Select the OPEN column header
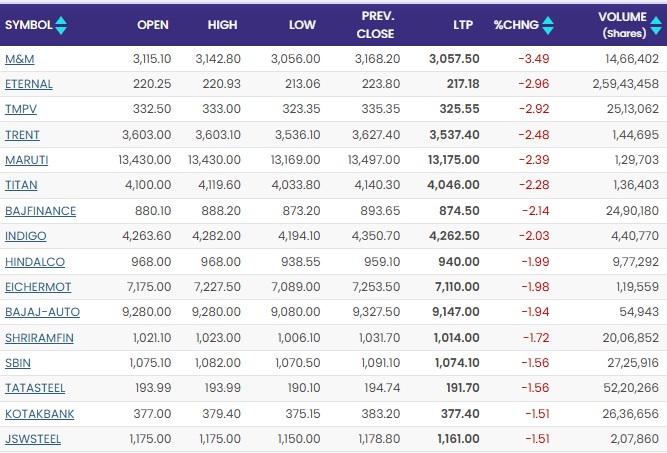Viewport: 667px width, 453px height. 152,24
